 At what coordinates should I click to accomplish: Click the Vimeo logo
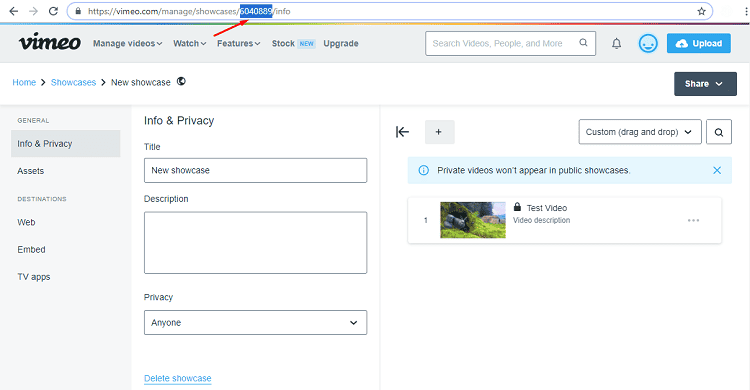(x=50, y=42)
